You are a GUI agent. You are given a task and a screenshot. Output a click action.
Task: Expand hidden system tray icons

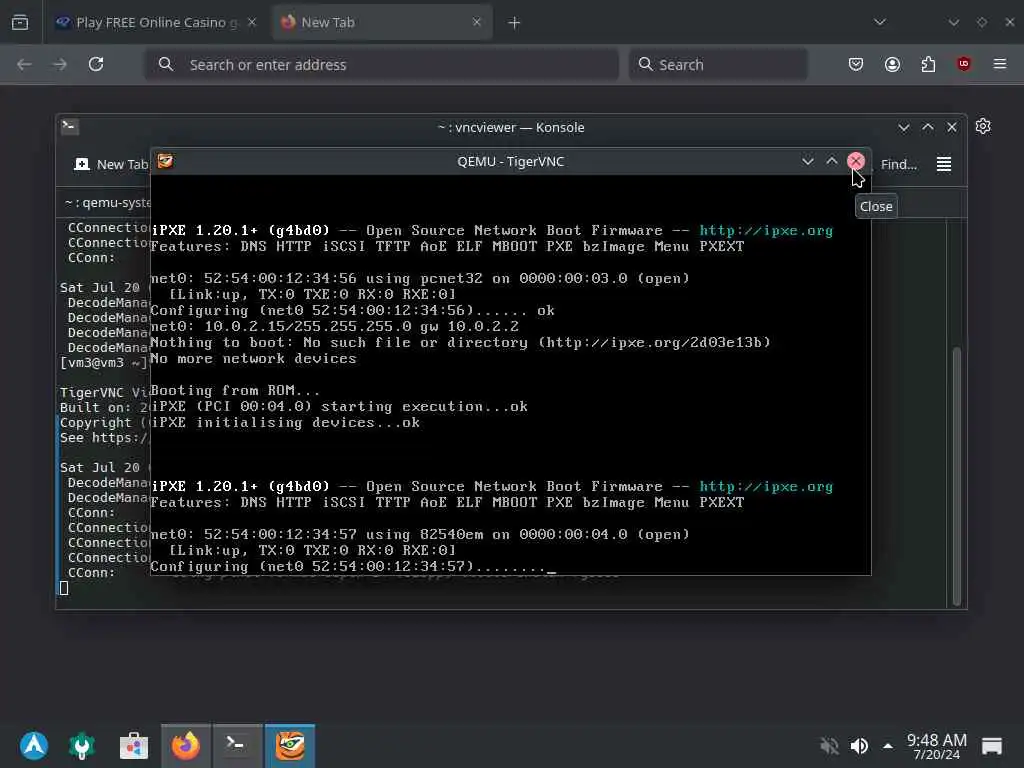[888, 746]
